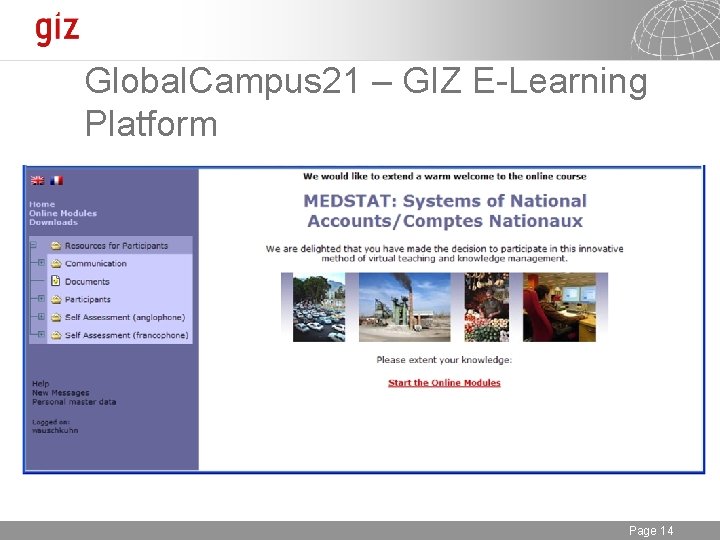This screenshot has width=720, height=540.
Task: Click the Start the Online Modules link
Action: 444,383
